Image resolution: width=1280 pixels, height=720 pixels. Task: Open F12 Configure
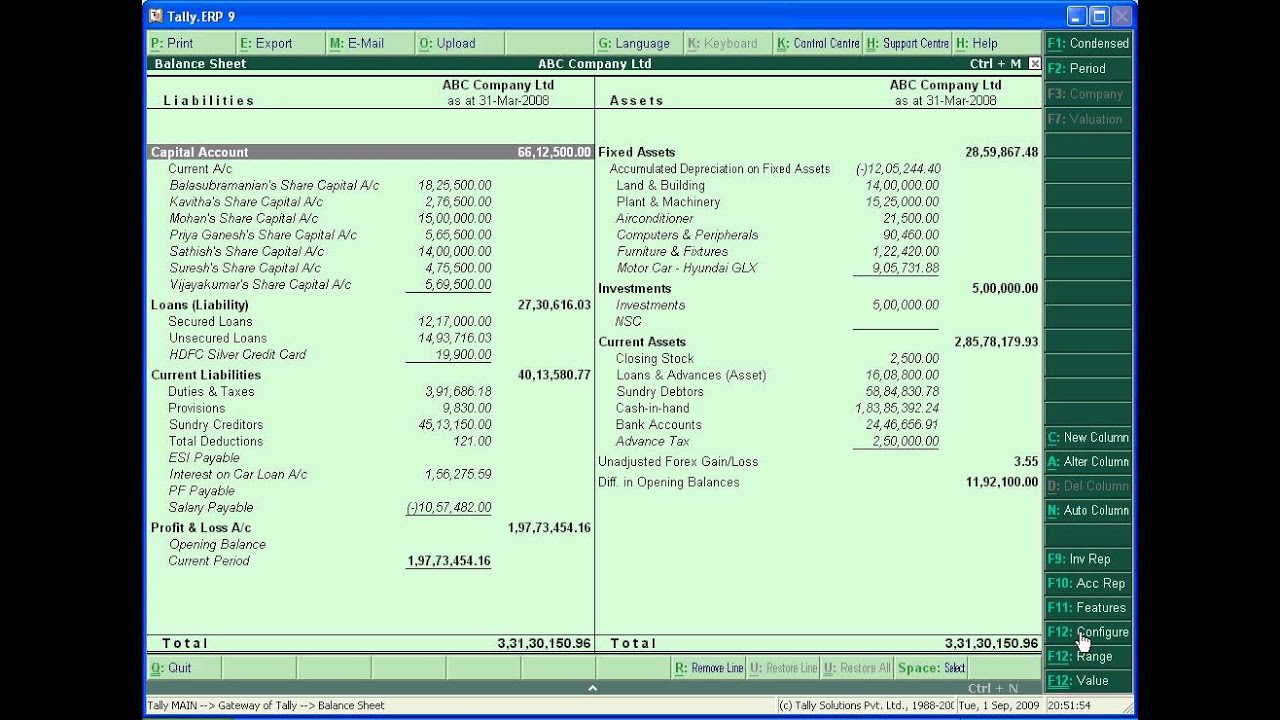click(x=1088, y=632)
